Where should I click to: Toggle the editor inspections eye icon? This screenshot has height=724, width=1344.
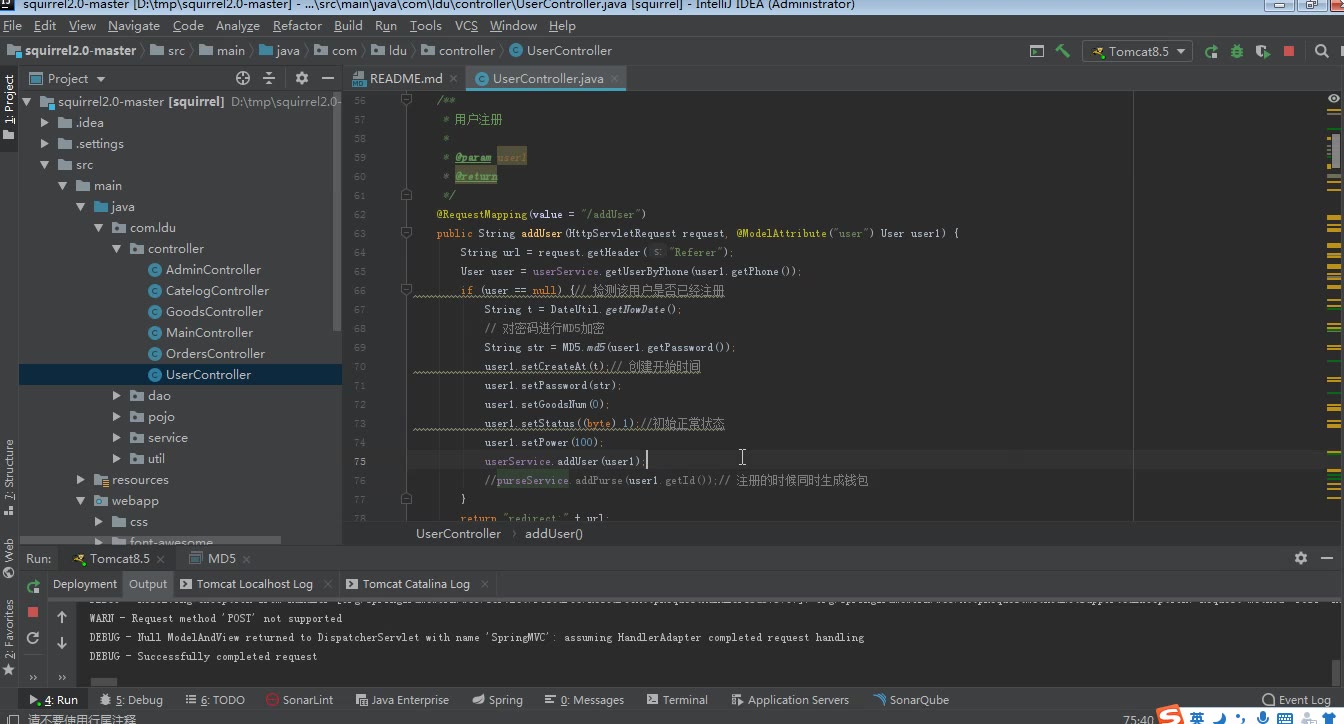coord(1334,99)
